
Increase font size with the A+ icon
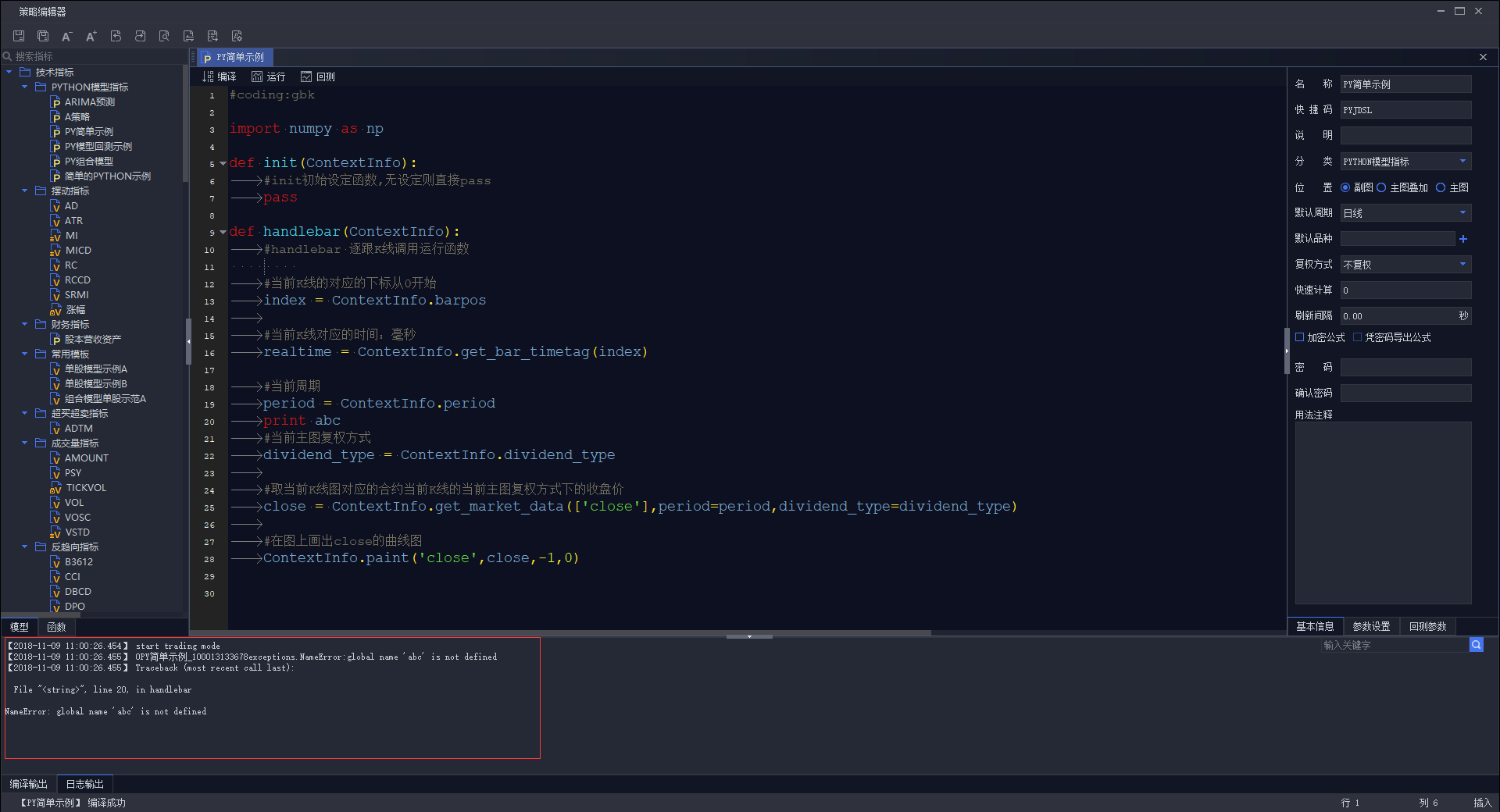point(91,36)
